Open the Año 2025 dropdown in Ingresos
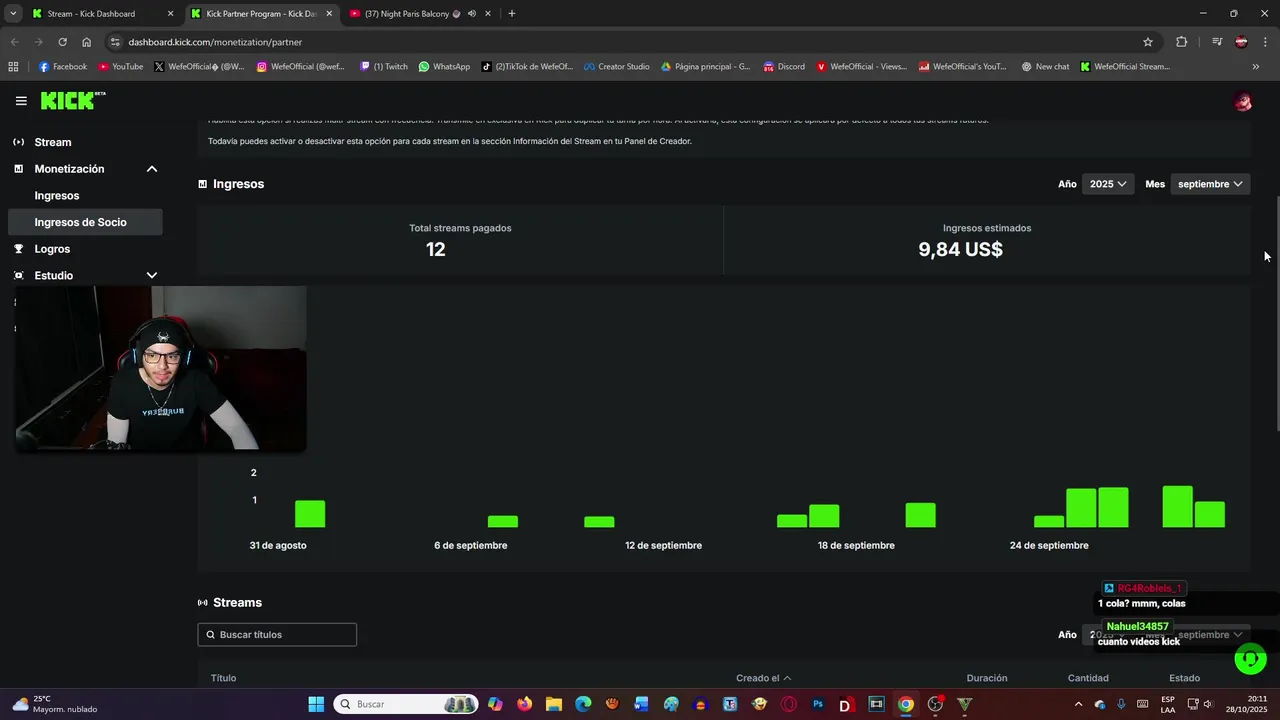This screenshot has height=720, width=1280. pyautogui.click(x=1108, y=184)
